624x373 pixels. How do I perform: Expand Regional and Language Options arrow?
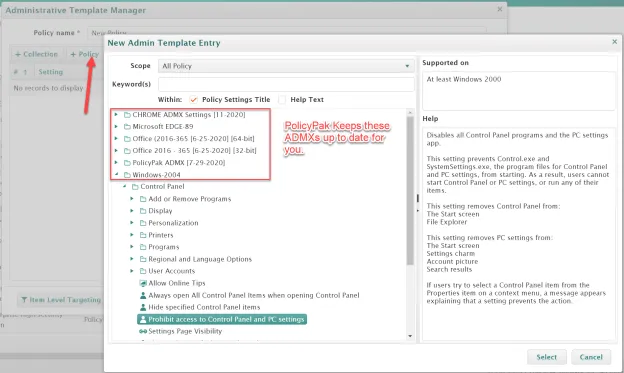[132, 259]
